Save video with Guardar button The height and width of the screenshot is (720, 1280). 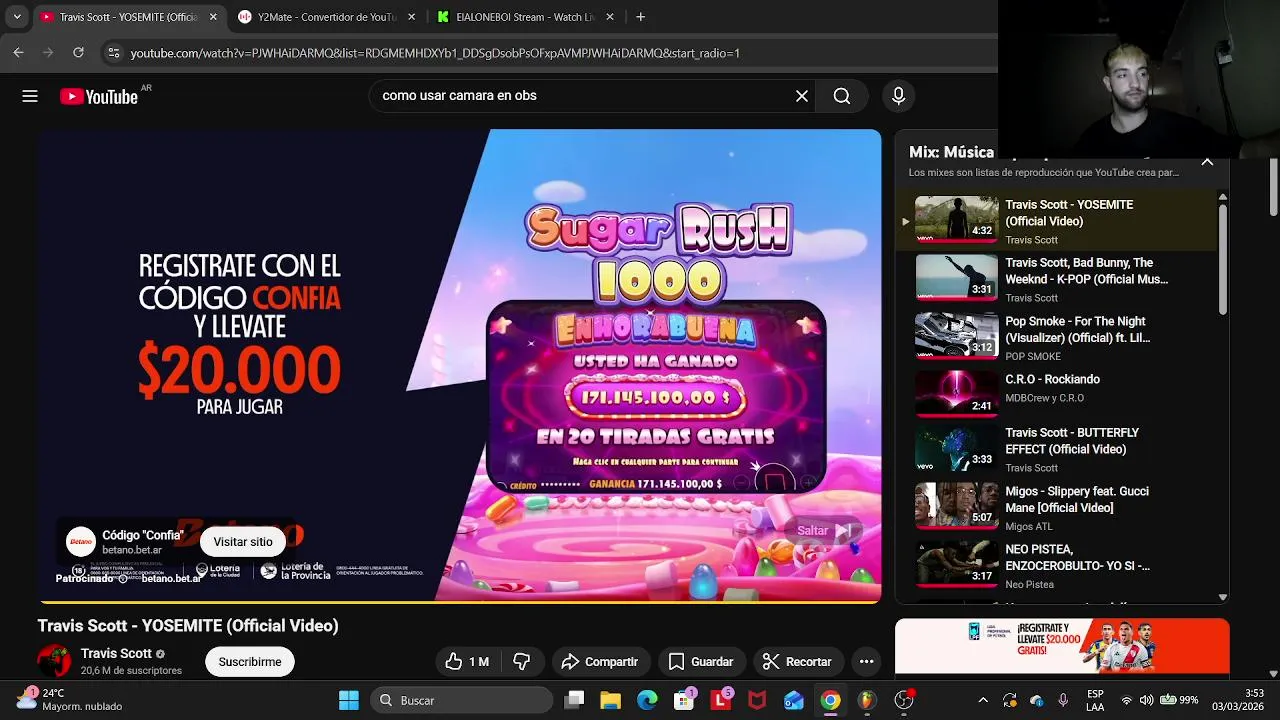[x=701, y=661]
